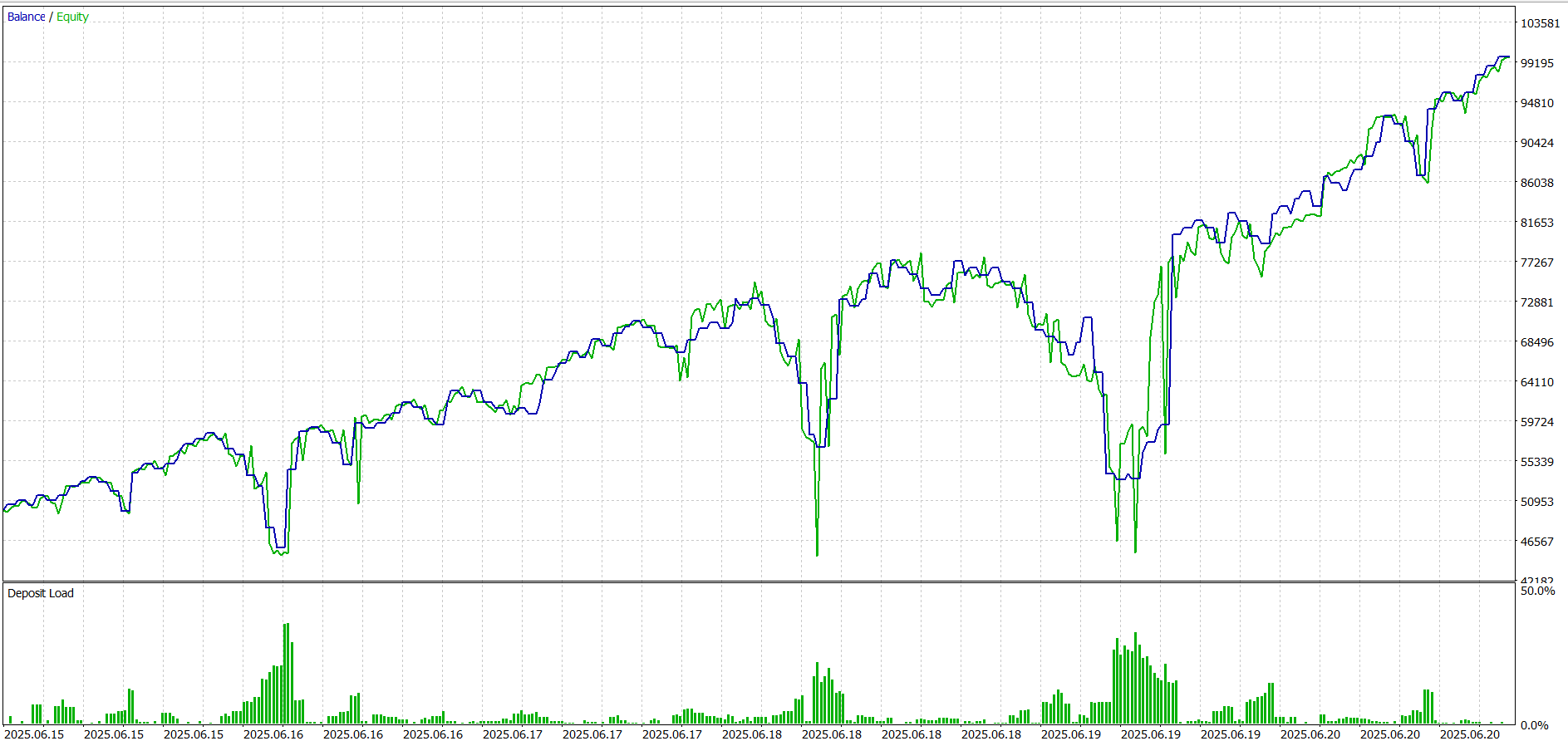Click the leftmost 2025.06.15 date label
1568x741 pixels.
pyautogui.click(x=34, y=734)
